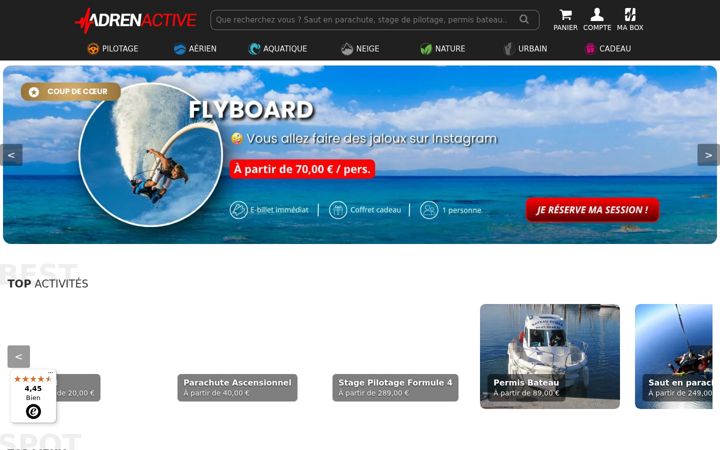Screen dimensions: 720x450
Task: Open the Saut en parachute card
Action: point(674,356)
